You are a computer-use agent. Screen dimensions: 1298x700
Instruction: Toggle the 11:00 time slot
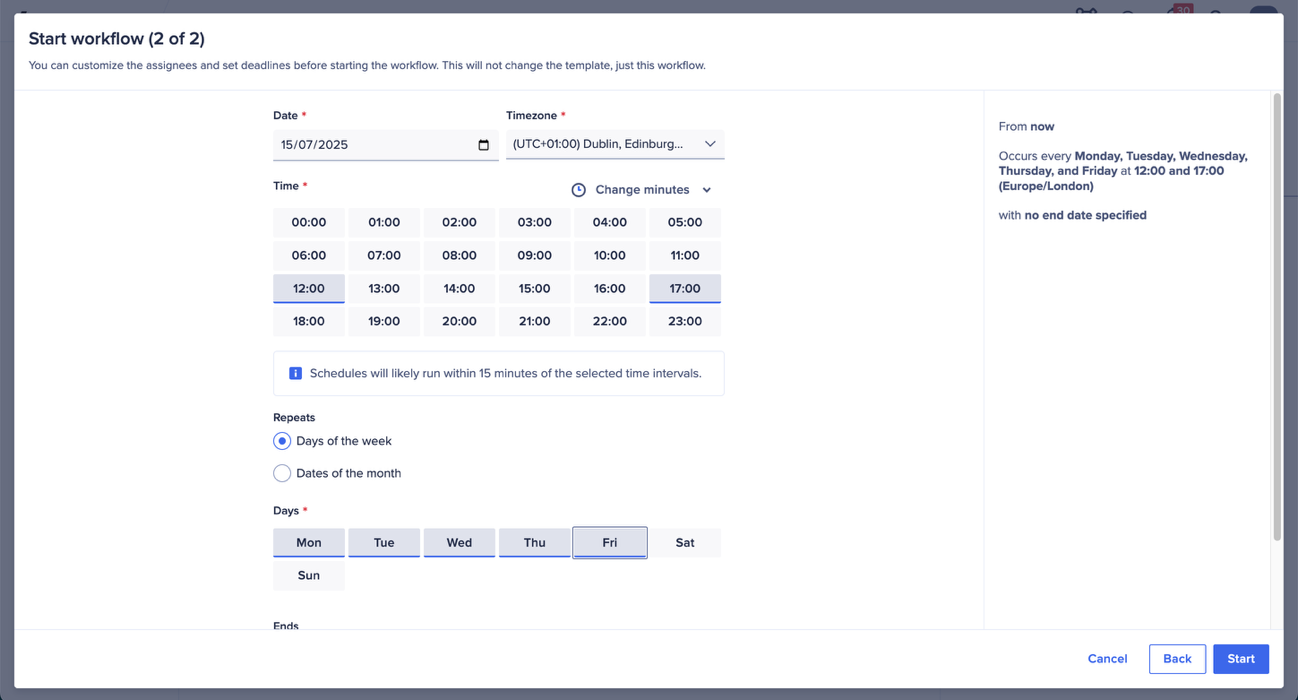(x=685, y=255)
